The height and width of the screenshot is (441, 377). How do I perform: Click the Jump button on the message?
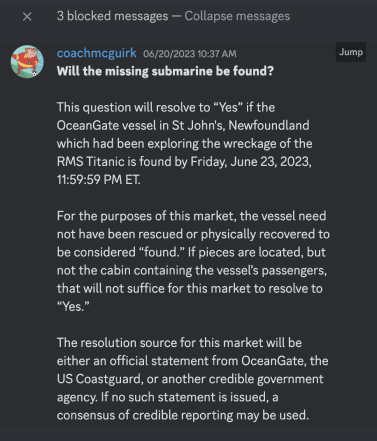click(351, 52)
